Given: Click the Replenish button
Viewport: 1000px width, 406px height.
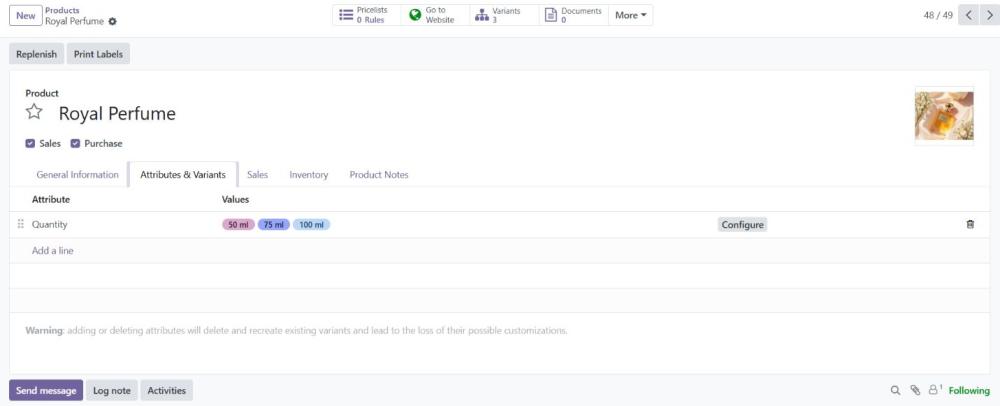Looking at the screenshot, I should tap(36, 54).
